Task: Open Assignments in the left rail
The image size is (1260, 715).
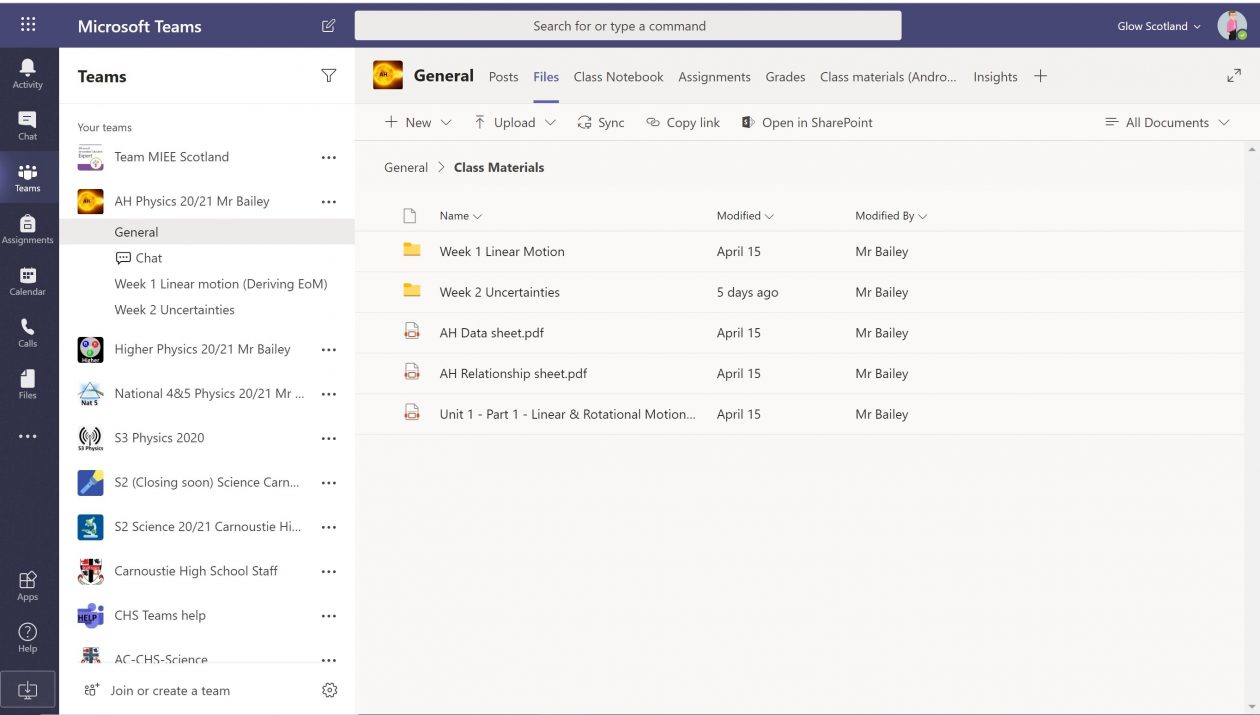Action: tap(28, 230)
